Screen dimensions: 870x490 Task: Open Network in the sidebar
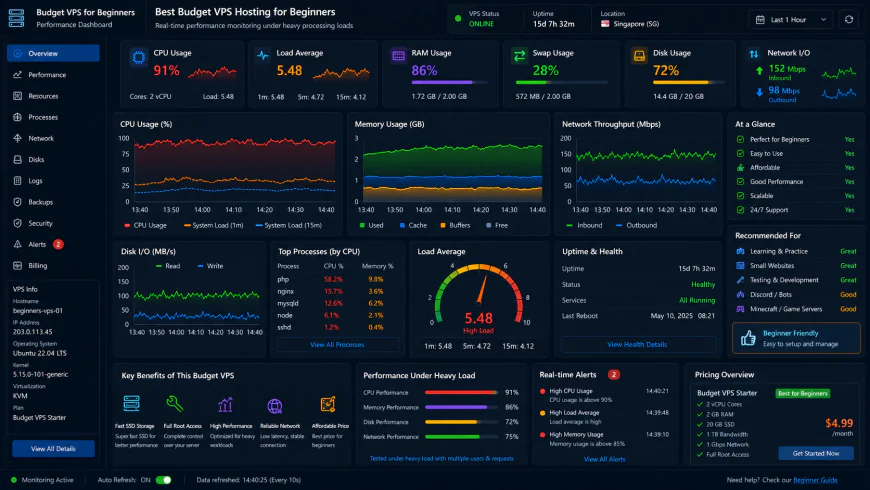(x=53, y=138)
